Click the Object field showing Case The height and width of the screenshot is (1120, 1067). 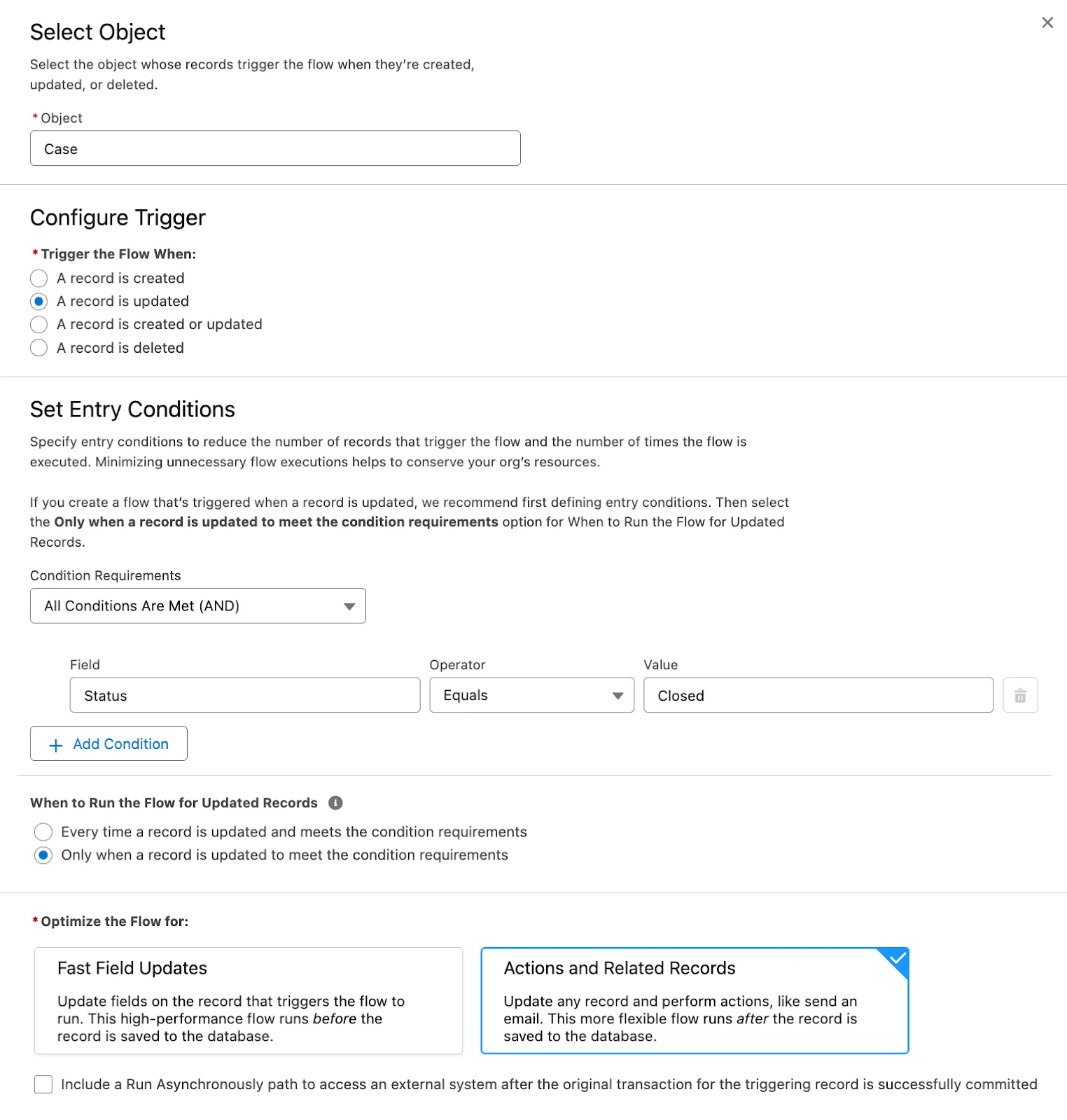click(x=274, y=148)
